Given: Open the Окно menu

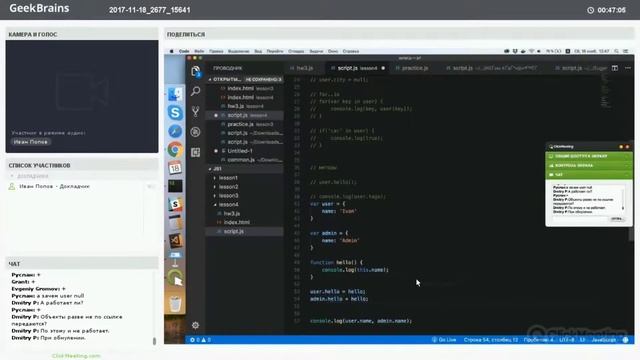Looking at the screenshot, I should coord(333,51).
